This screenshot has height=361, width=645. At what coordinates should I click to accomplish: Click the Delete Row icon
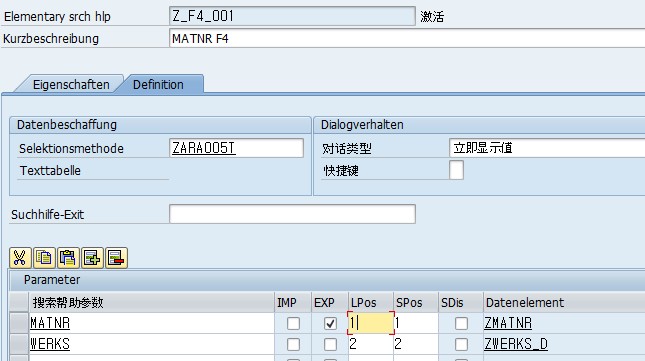116,258
